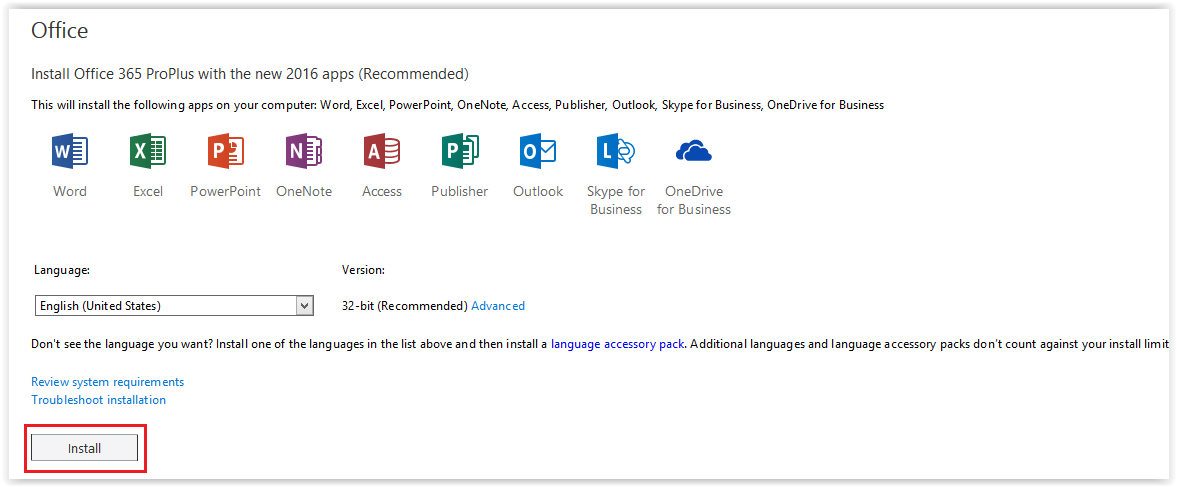Click the Excel app icon
The image size is (1177, 487).
tap(148, 153)
